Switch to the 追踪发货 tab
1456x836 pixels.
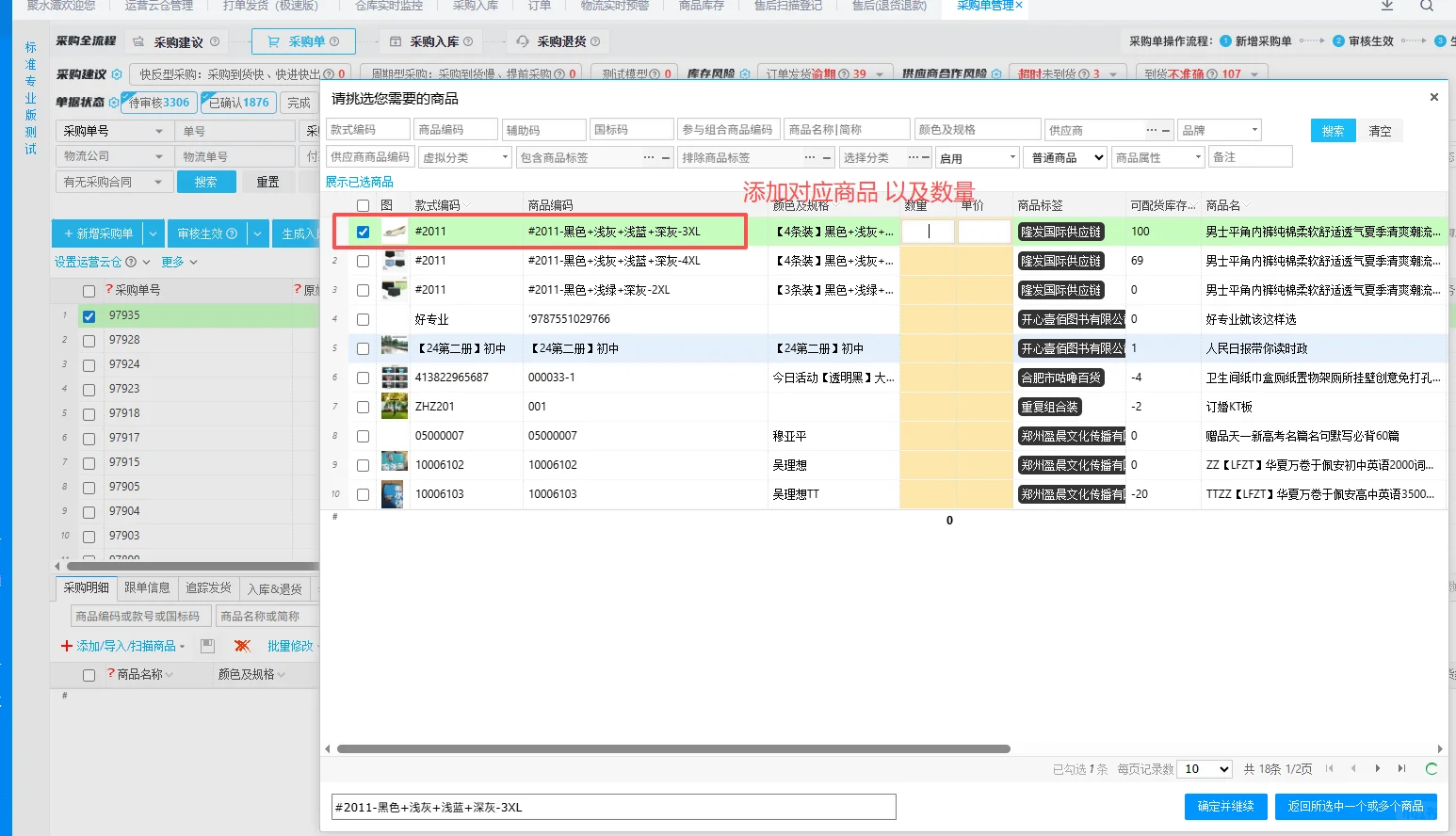point(208,588)
